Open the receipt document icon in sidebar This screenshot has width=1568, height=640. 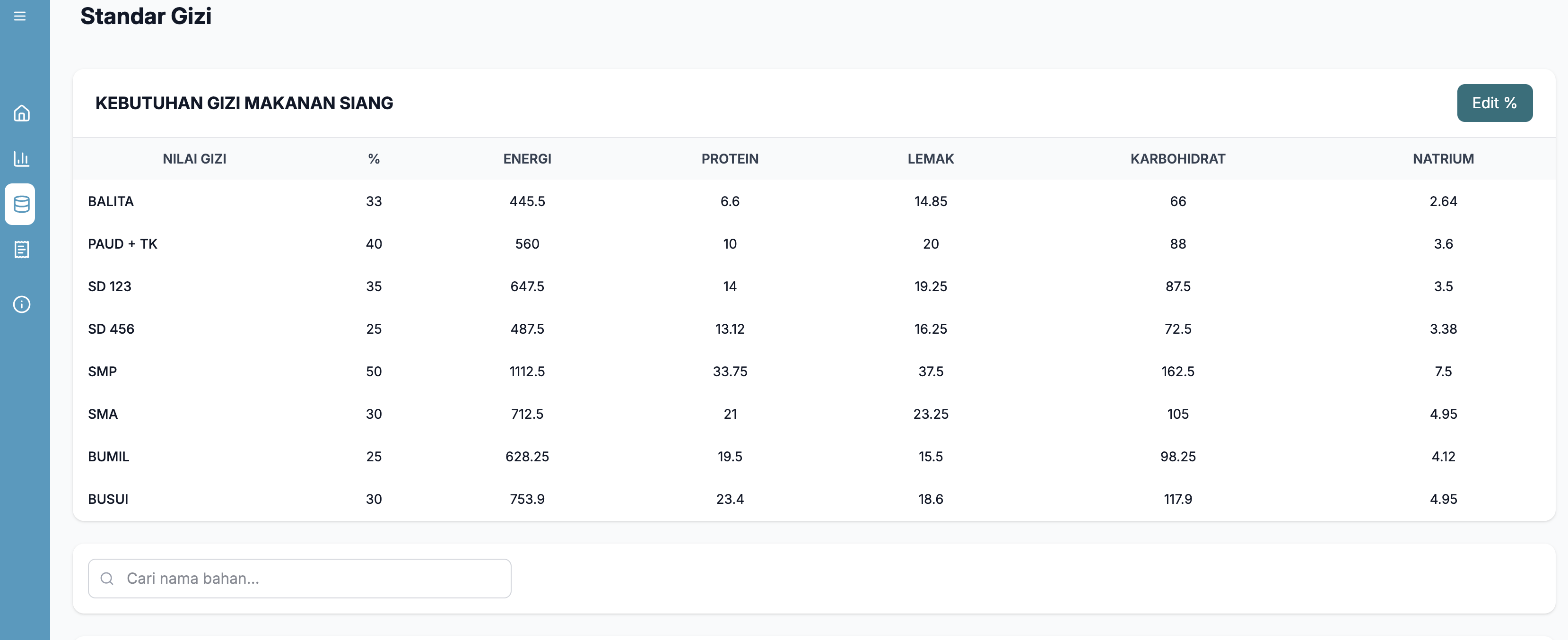point(21,250)
